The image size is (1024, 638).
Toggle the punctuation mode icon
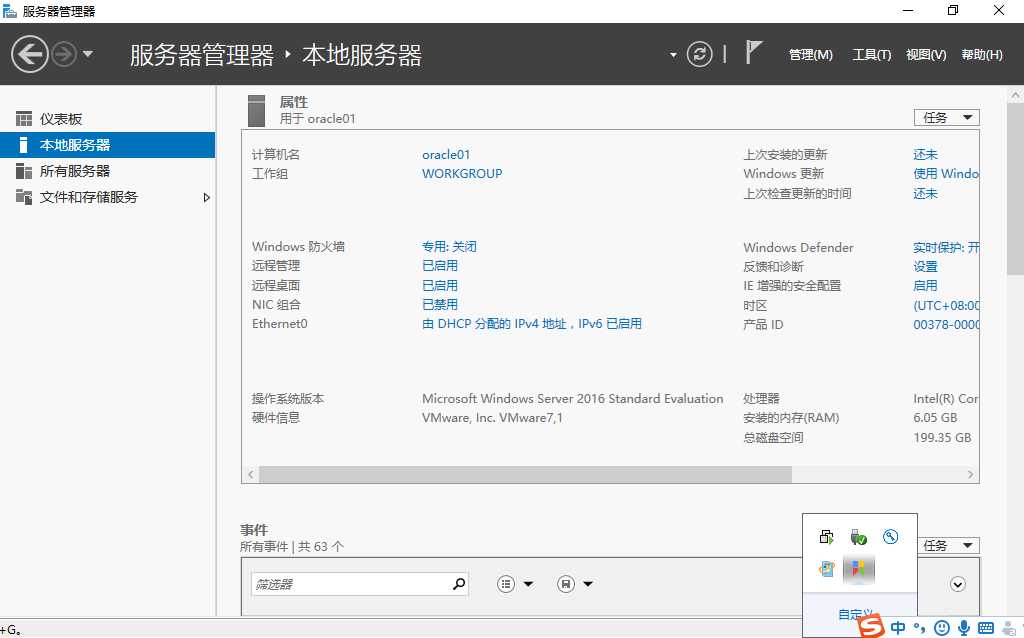pos(920,628)
